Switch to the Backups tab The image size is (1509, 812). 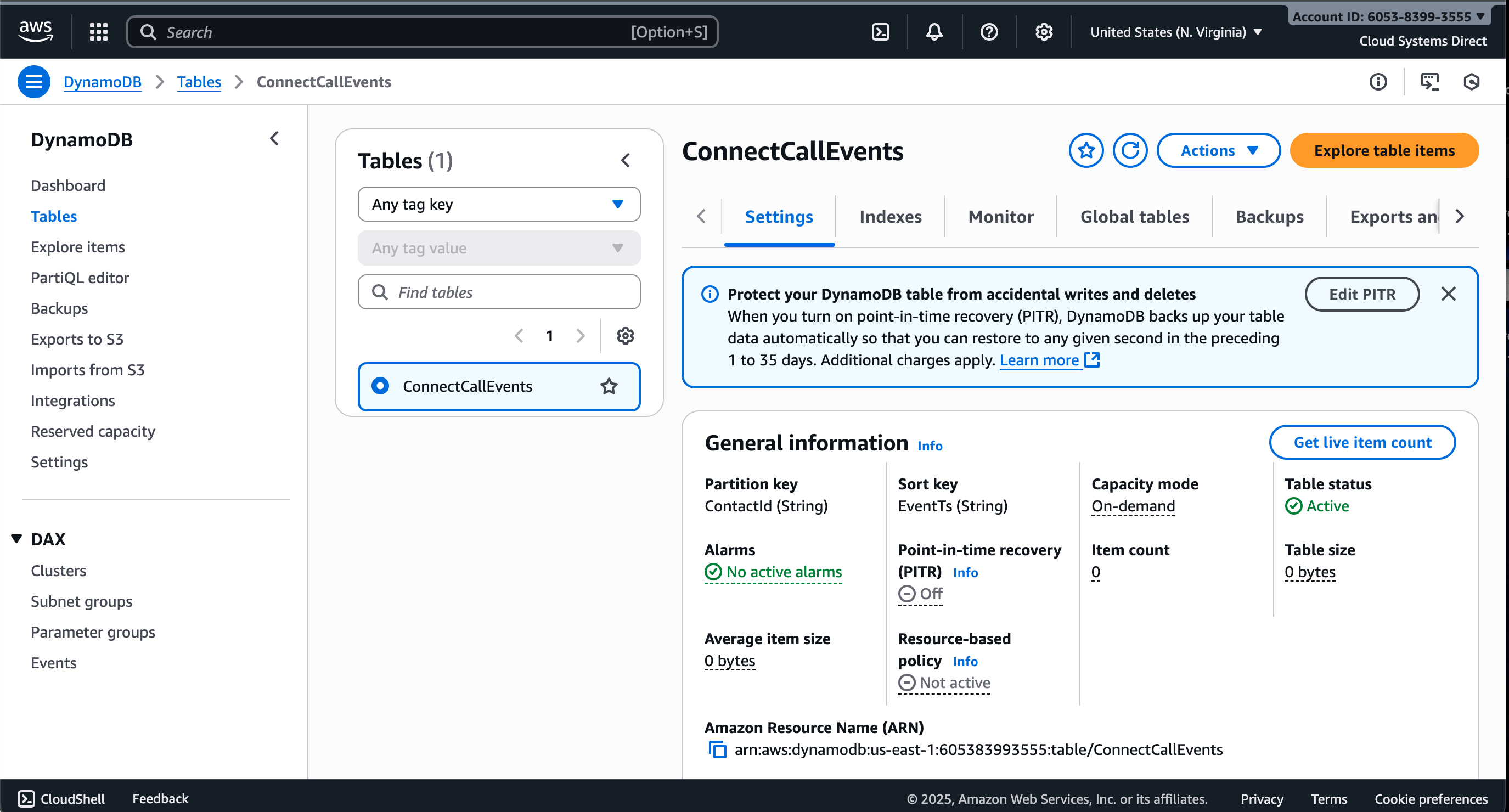(1269, 217)
